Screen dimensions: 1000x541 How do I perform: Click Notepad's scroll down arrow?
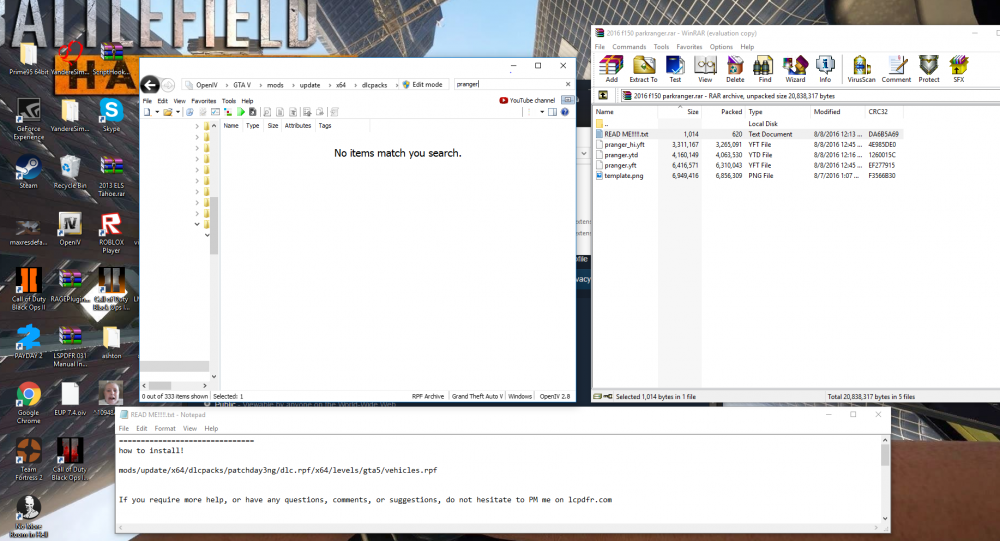(x=885, y=518)
